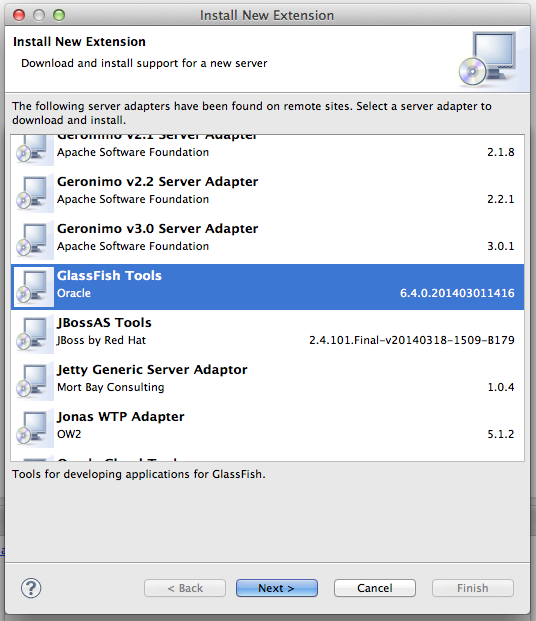
Task: Click version number 5.1.2
Action: pos(501,434)
